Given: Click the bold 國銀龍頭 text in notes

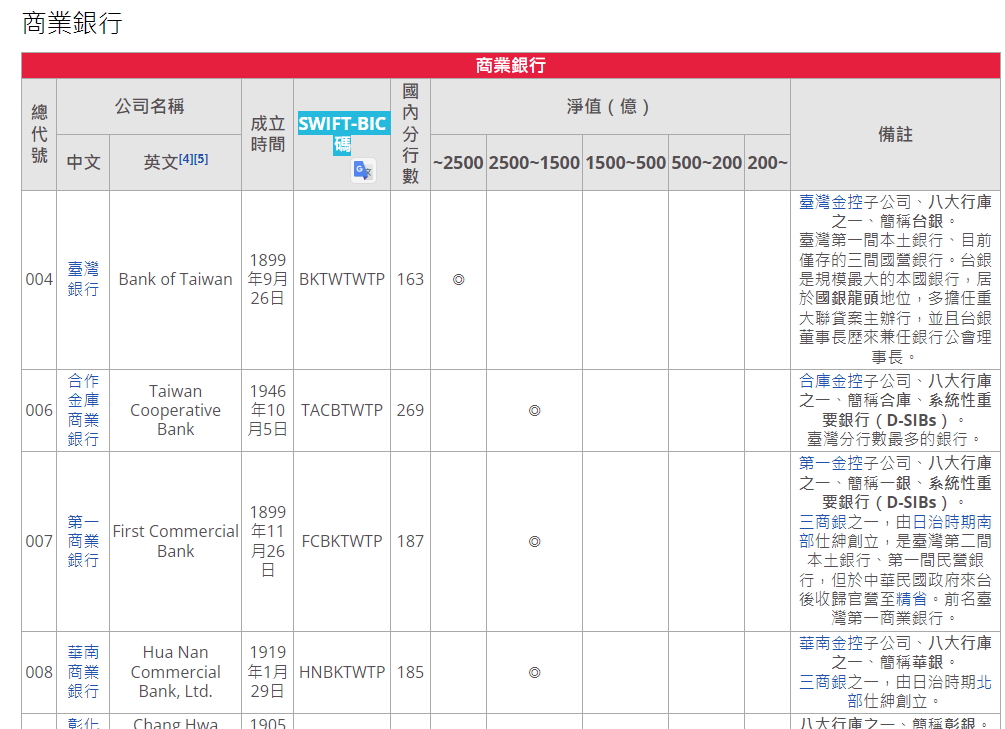Looking at the screenshot, I should 847,298.
